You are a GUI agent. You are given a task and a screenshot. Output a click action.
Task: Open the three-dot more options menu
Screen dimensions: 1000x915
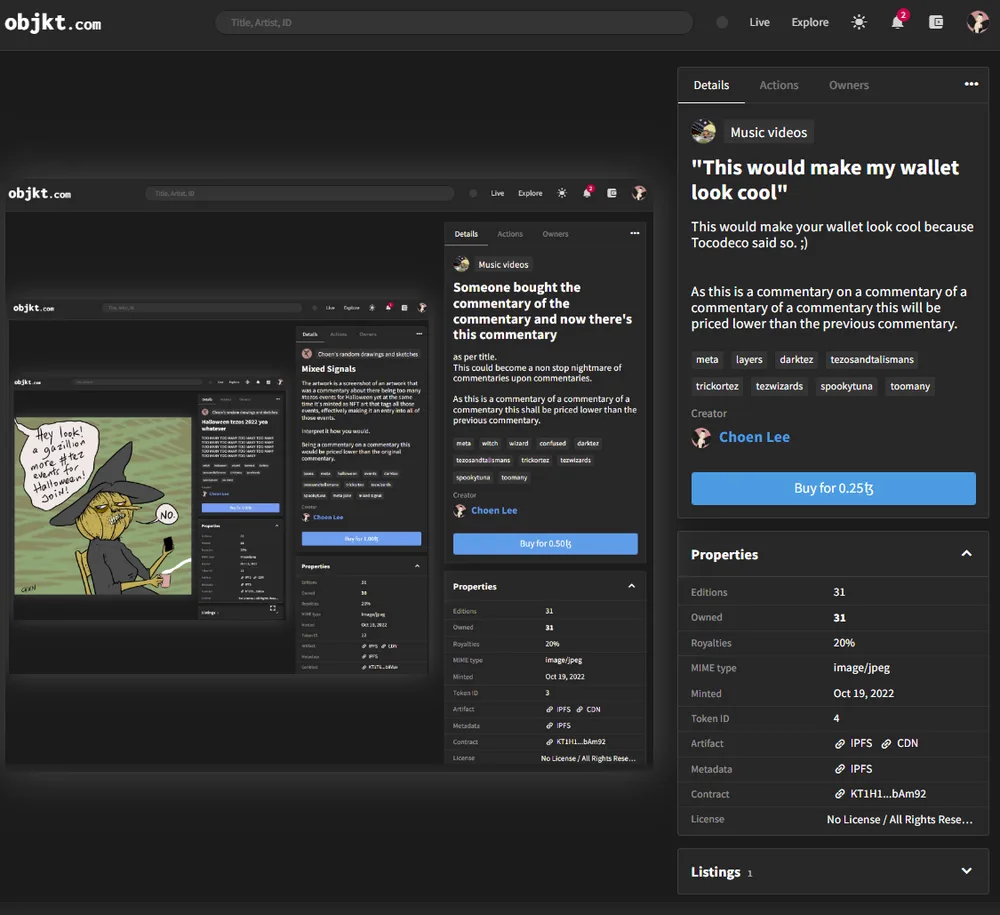tap(971, 84)
